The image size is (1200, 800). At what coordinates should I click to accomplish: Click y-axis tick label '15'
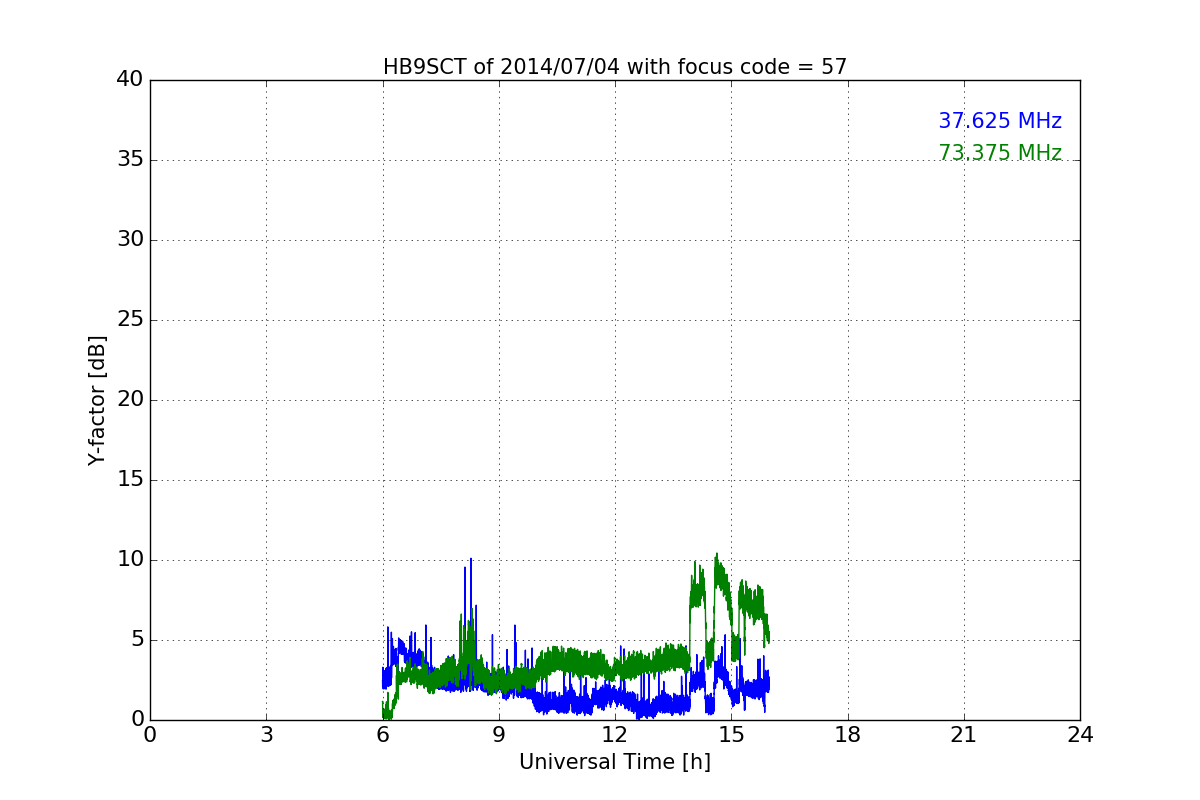click(130, 480)
